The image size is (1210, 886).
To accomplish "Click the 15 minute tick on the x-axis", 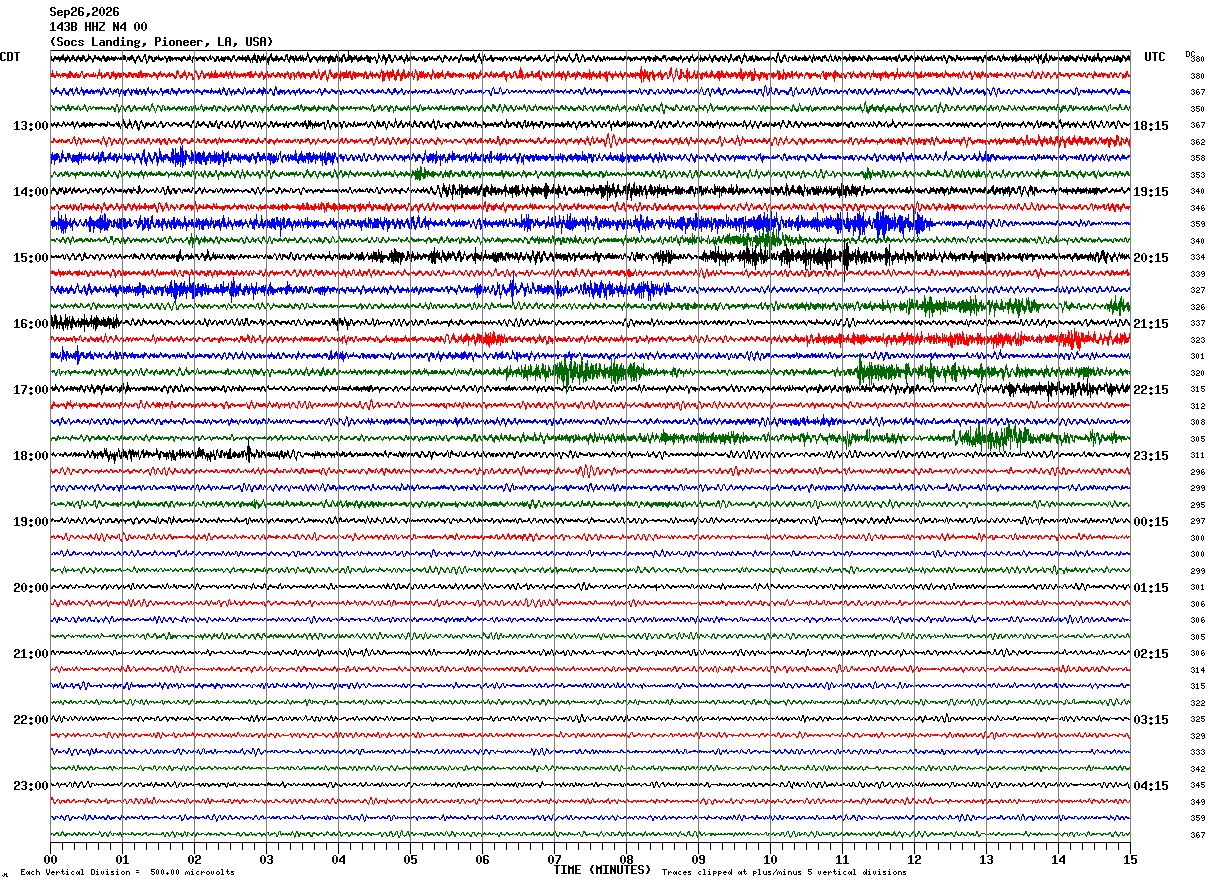I will point(1130,859).
